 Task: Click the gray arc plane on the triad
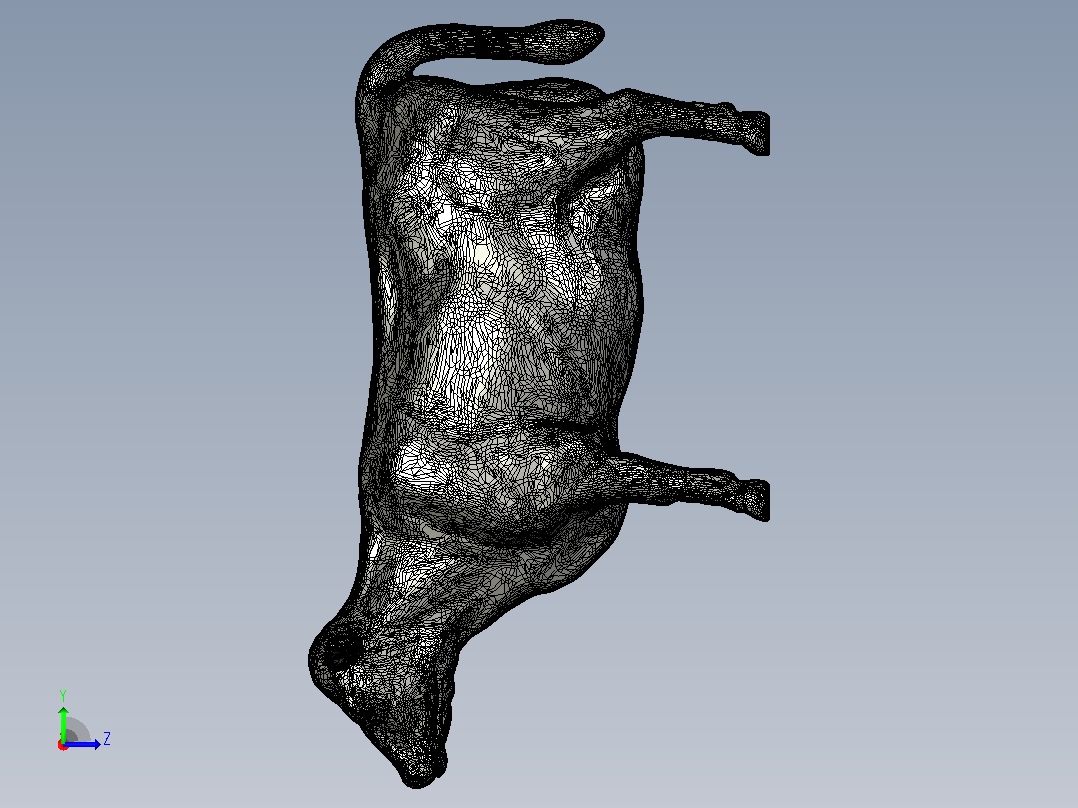[x=77, y=731]
